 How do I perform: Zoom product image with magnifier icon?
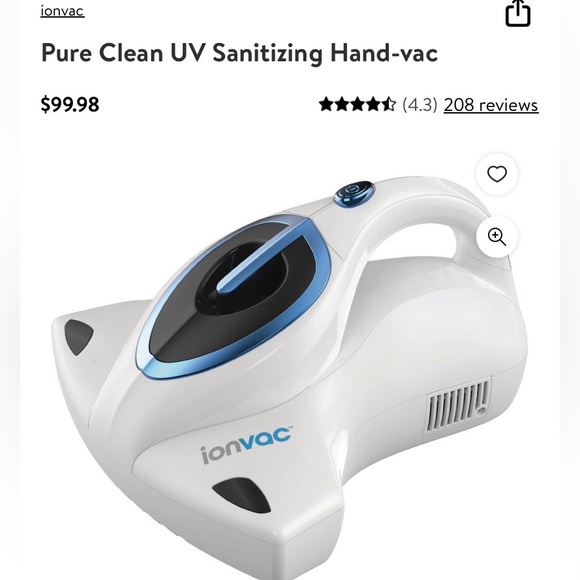(497, 237)
